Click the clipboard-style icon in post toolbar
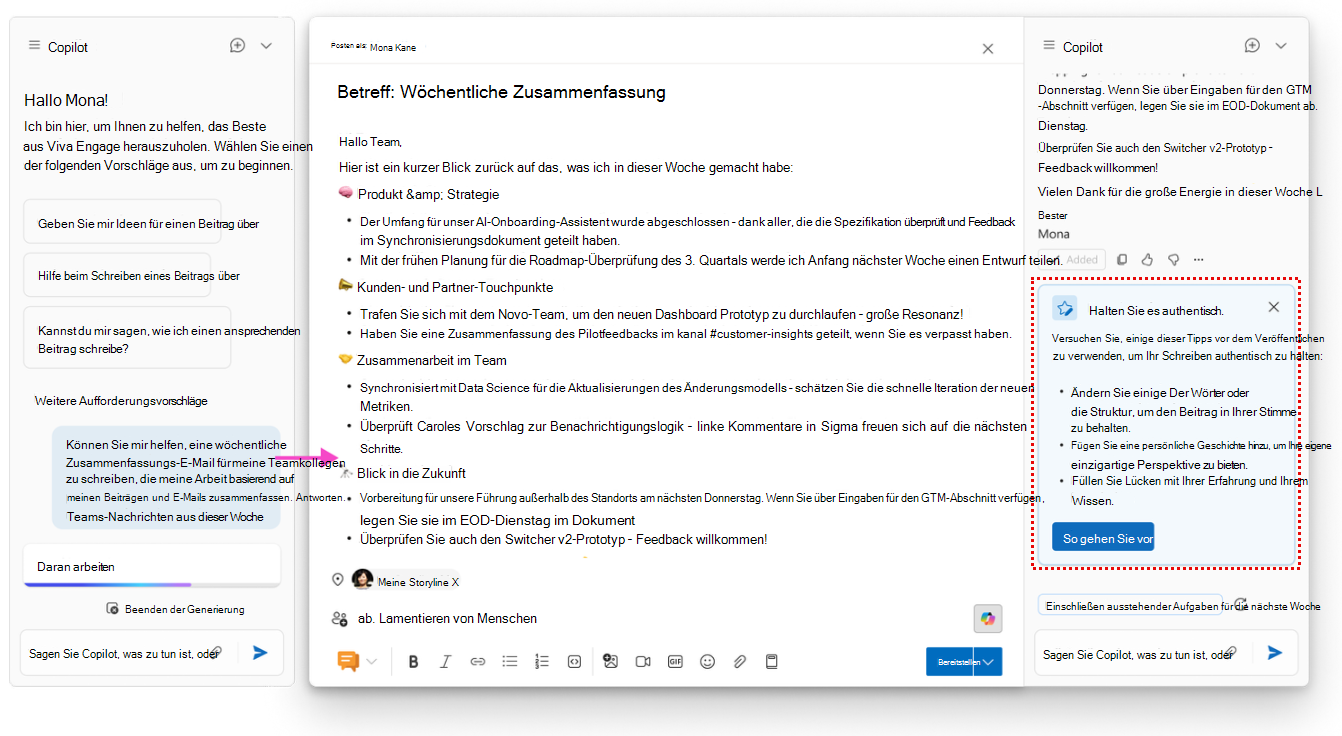Viewport: 1342px width, 736px height. click(x=771, y=661)
